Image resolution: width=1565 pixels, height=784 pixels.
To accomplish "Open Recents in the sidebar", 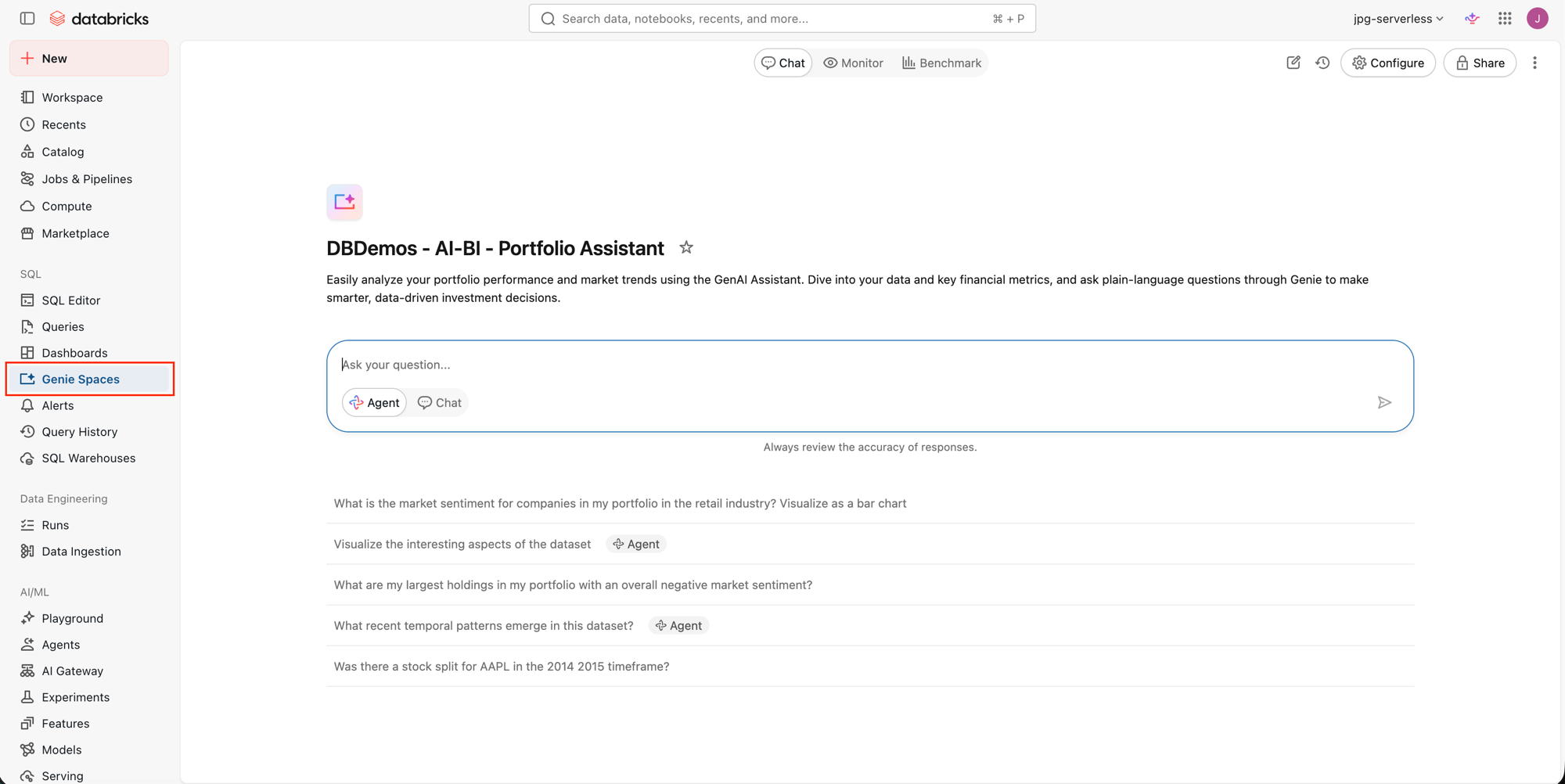I will point(89,124).
